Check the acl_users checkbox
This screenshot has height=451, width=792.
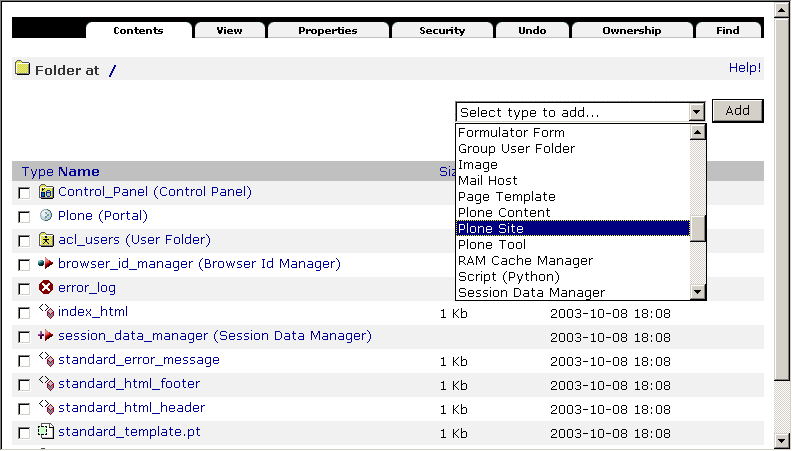(24, 241)
